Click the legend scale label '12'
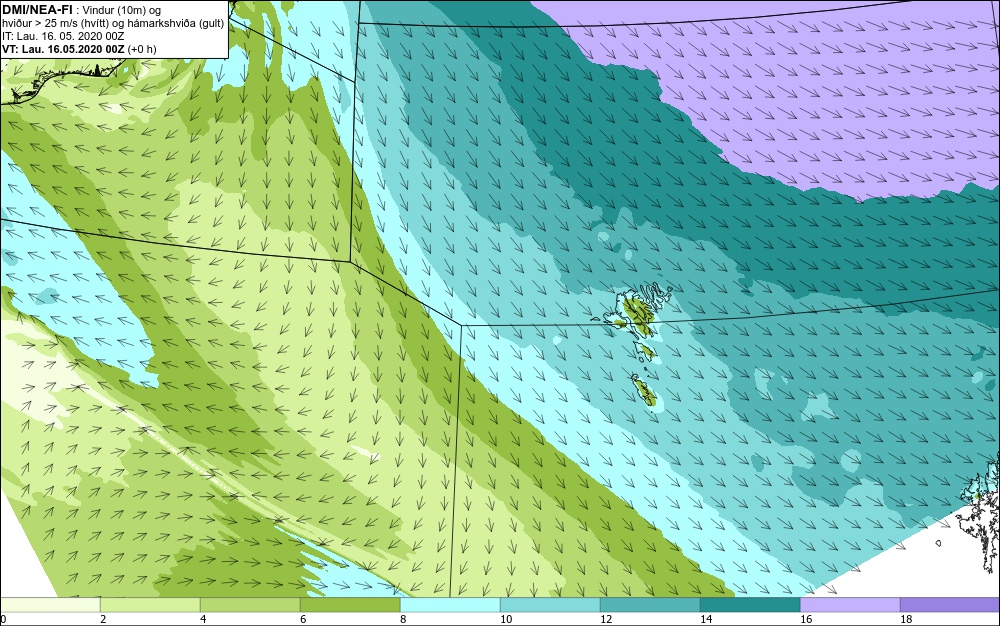This screenshot has height=626, width=1000. click(606, 619)
